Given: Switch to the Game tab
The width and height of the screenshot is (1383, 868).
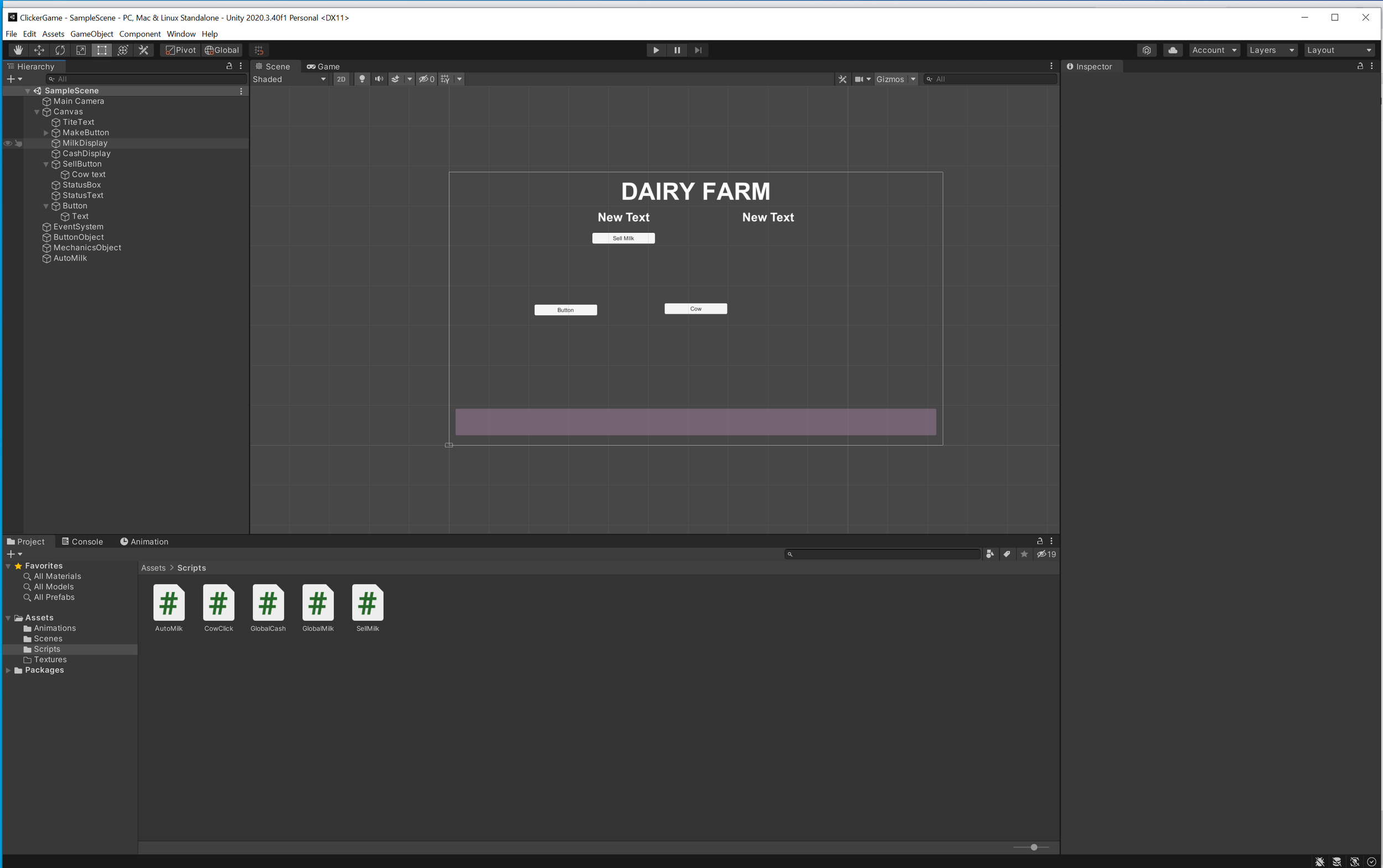Looking at the screenshot, I should [x=323, y=66].
